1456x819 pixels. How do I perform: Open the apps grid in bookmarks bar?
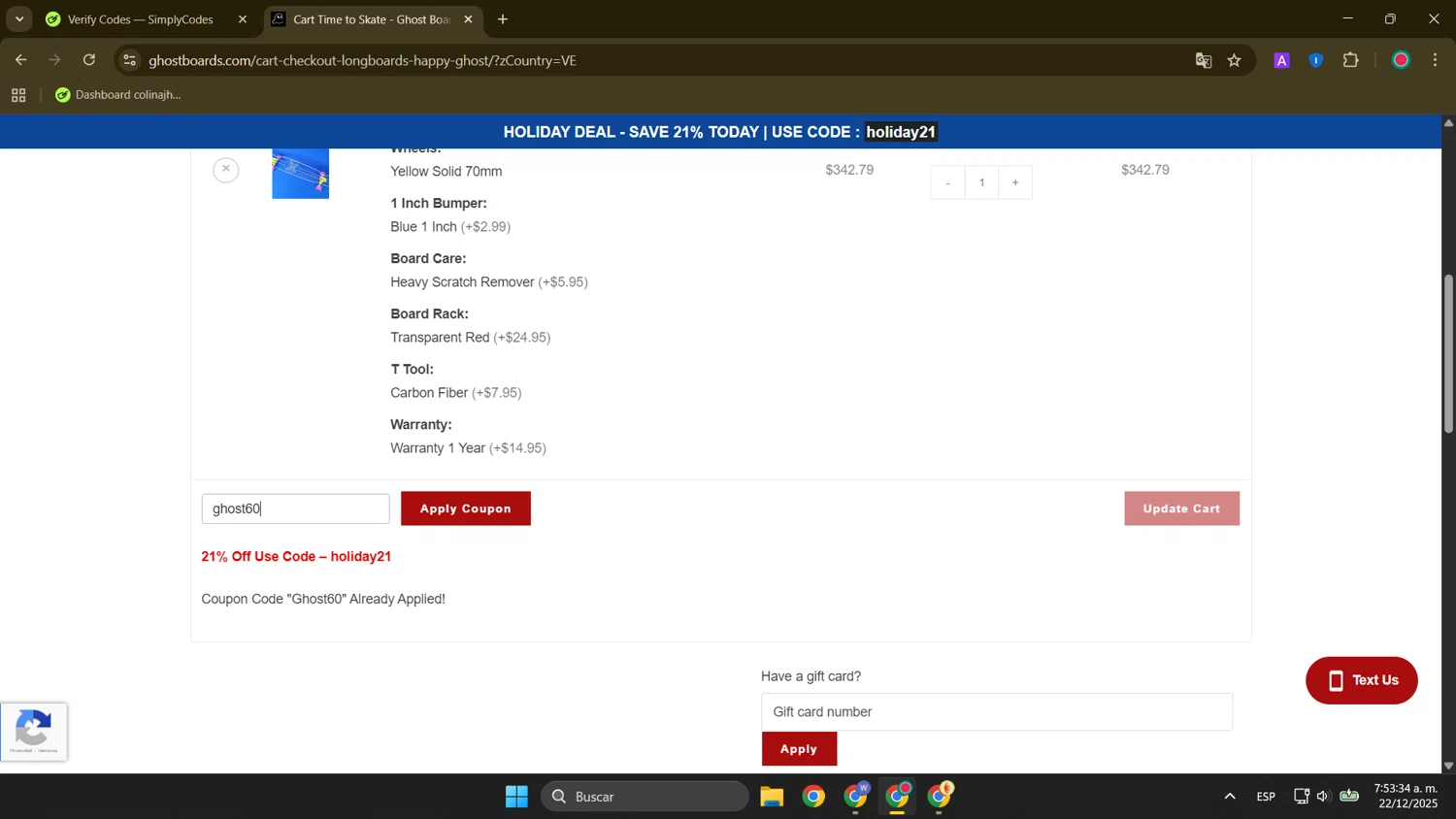coord(18,95)
